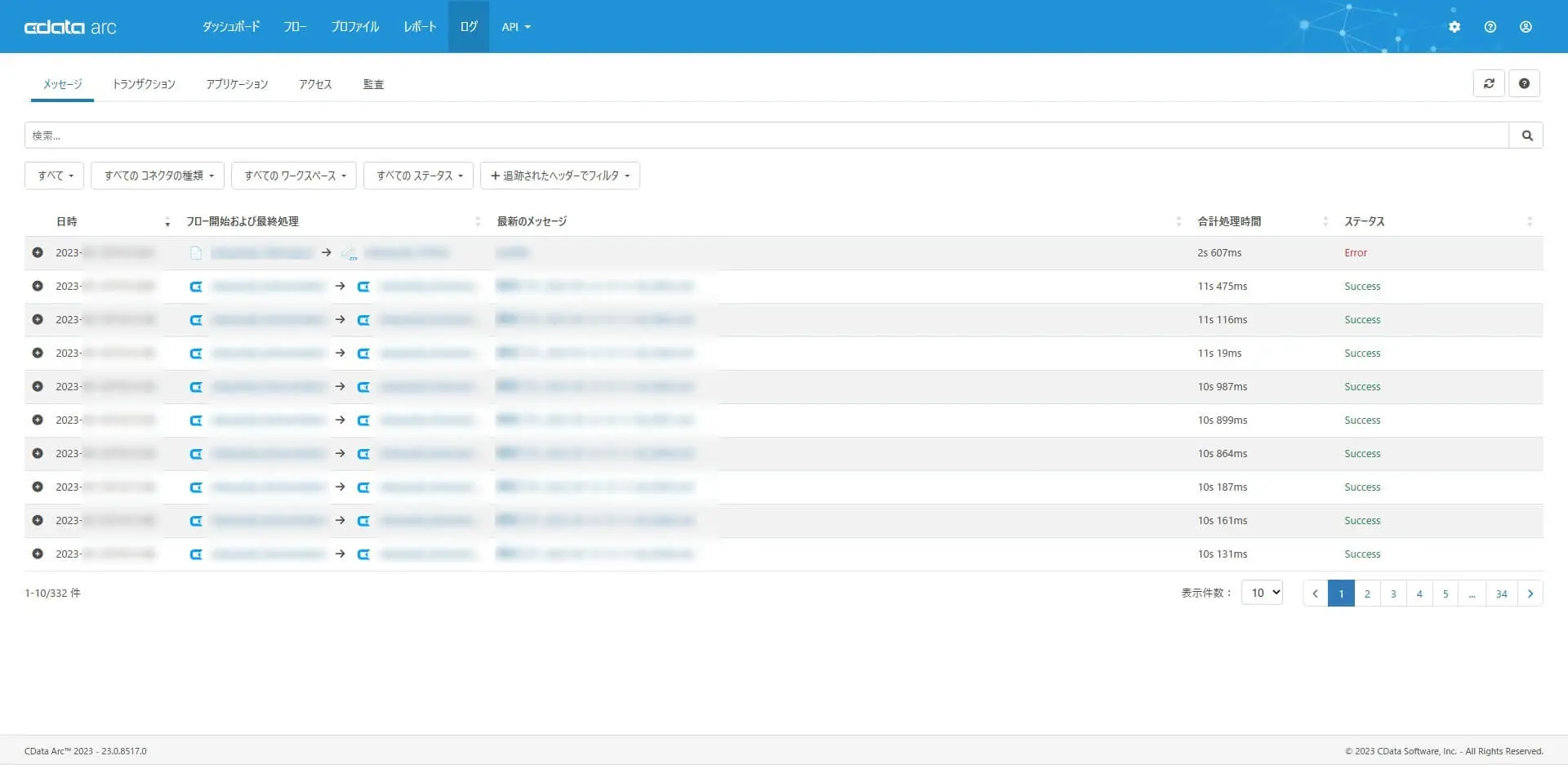This screenshot has height=765, width=1568.
Task: Expand the row with 11s 19ms duration
Action: pos(38,354)
